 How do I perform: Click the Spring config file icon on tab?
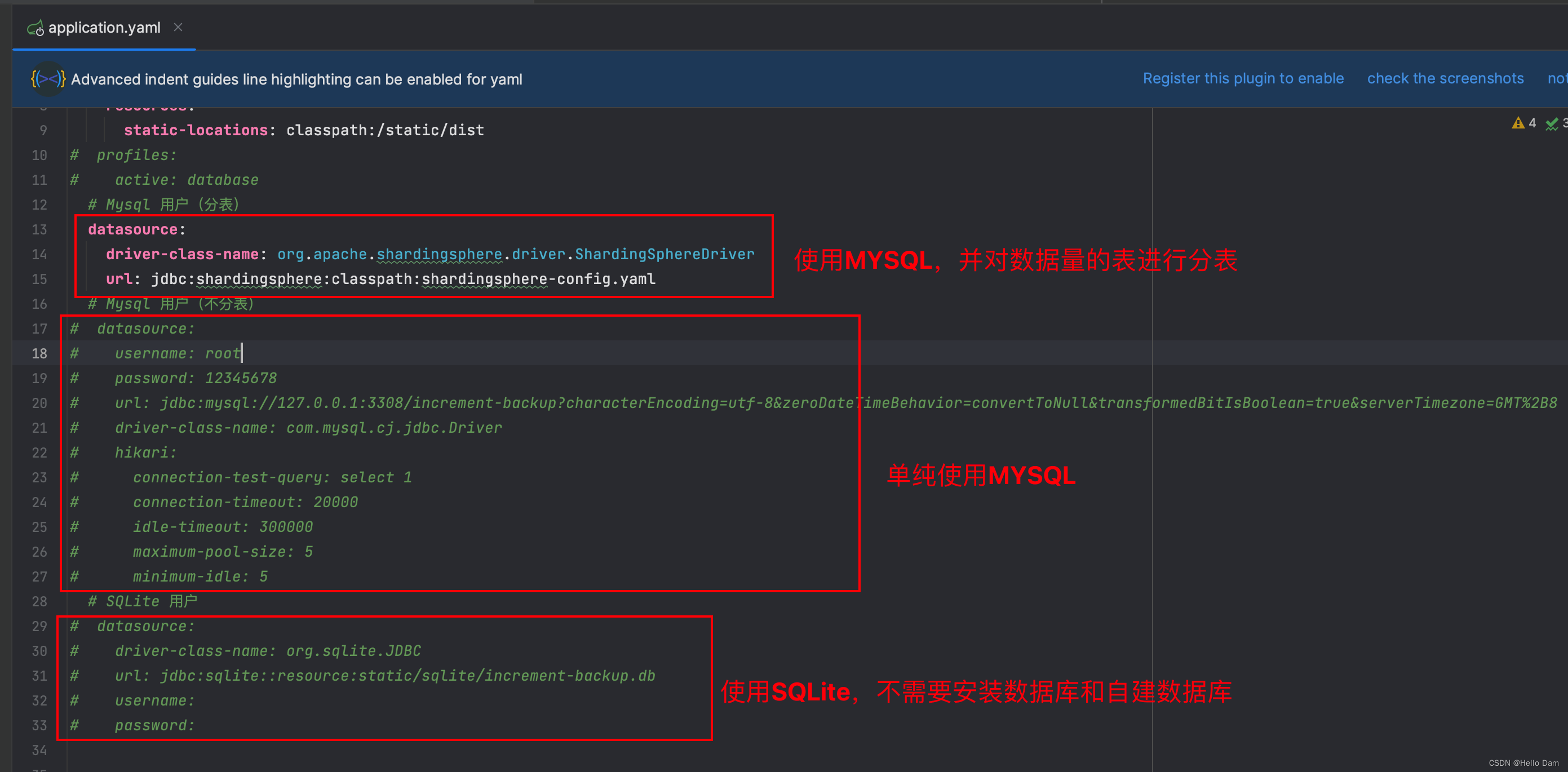pyautogui.click(x=36, y=28)
